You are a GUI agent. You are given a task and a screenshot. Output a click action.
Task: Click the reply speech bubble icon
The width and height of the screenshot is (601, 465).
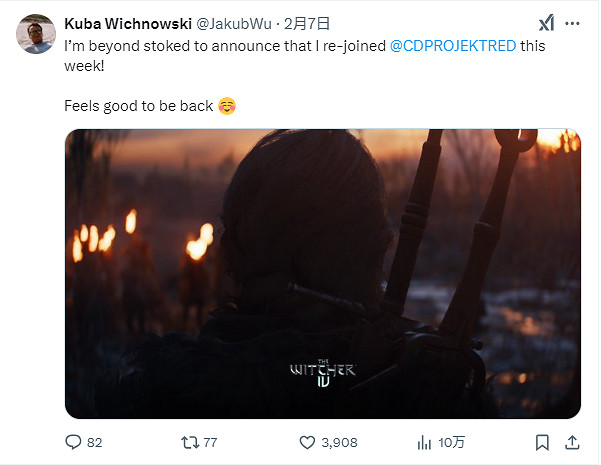coord(73,441)
